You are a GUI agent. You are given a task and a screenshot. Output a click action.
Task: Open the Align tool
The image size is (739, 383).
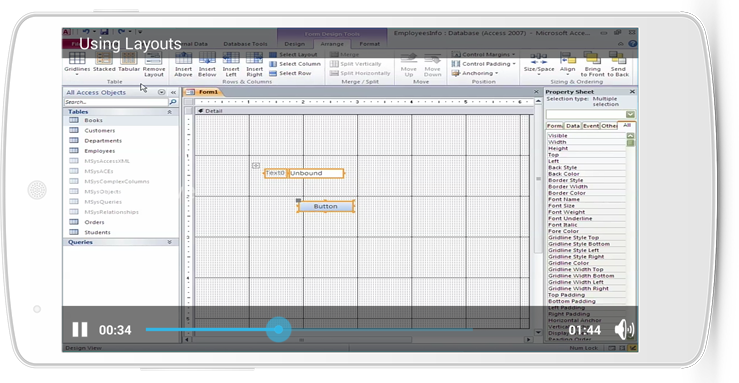[567, 64]
